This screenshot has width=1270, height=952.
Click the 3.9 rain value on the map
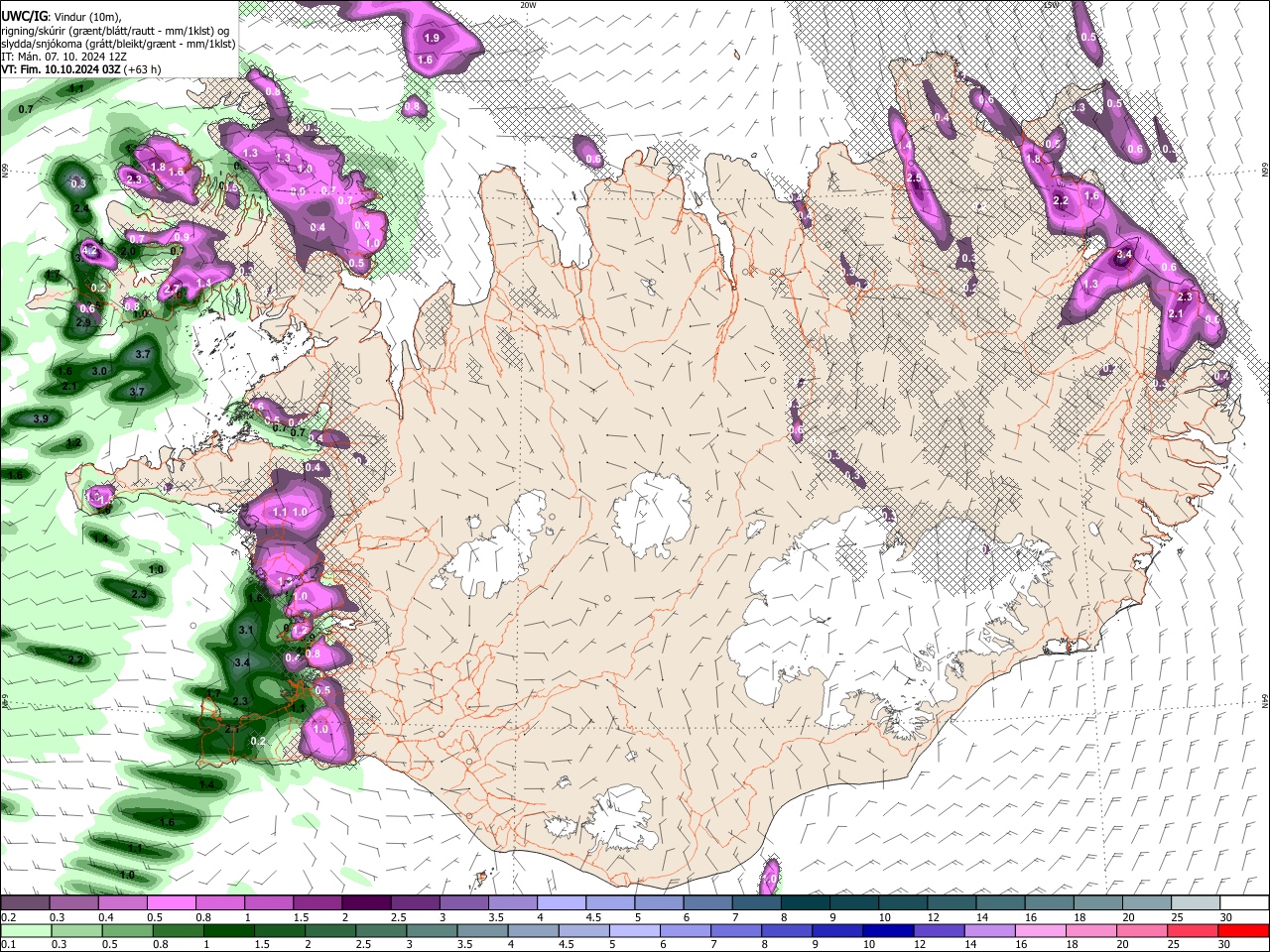click(x=41, y=419)
